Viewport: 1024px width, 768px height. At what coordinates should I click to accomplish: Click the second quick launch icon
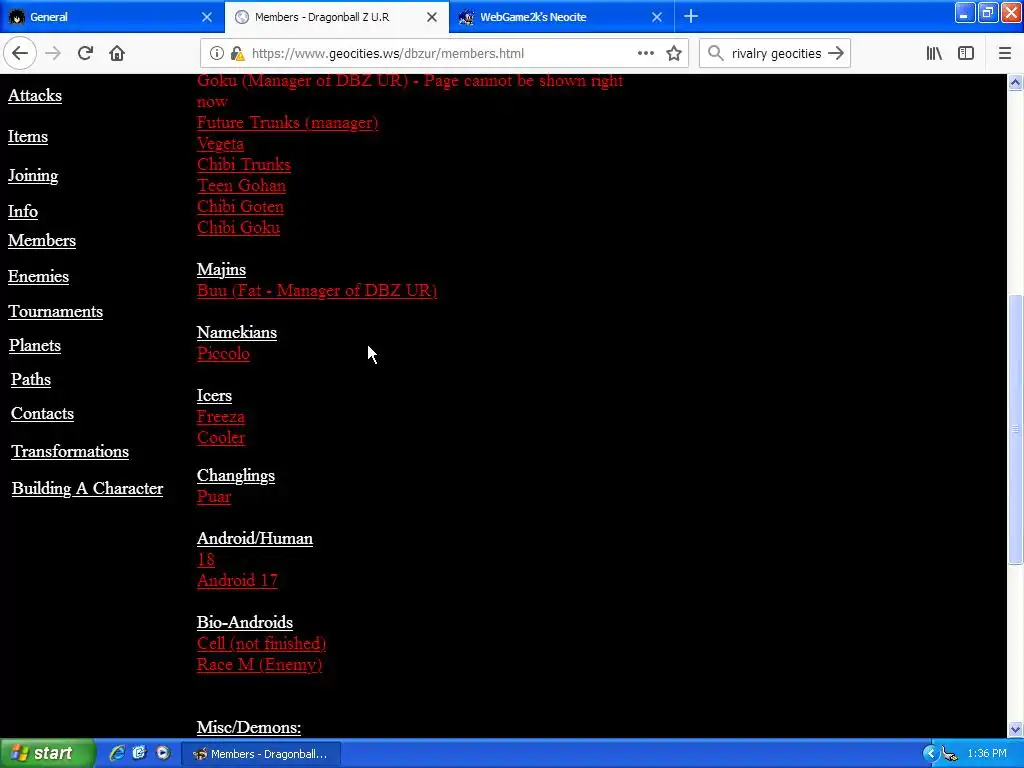[139, 753]
